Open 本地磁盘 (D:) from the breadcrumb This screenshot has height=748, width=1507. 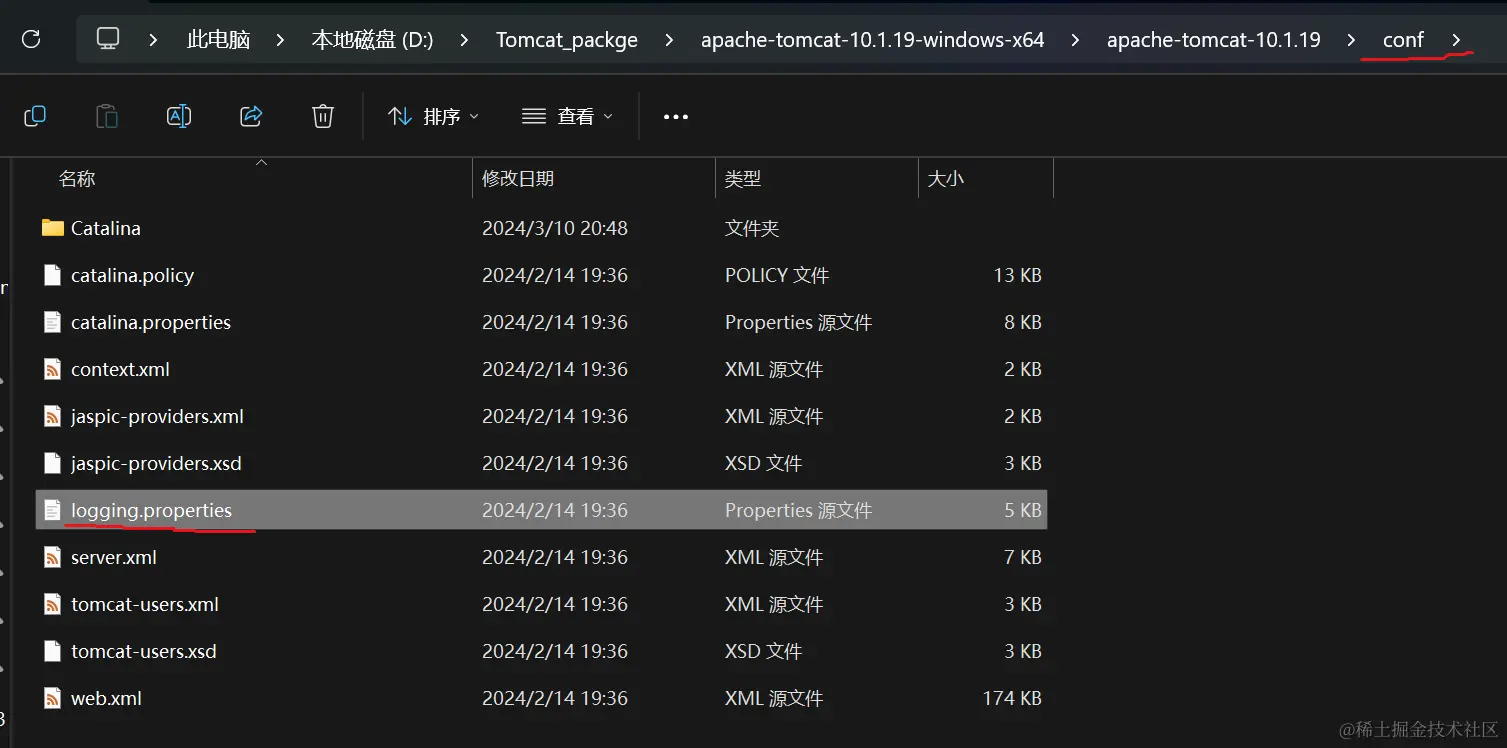pos(372,39)
